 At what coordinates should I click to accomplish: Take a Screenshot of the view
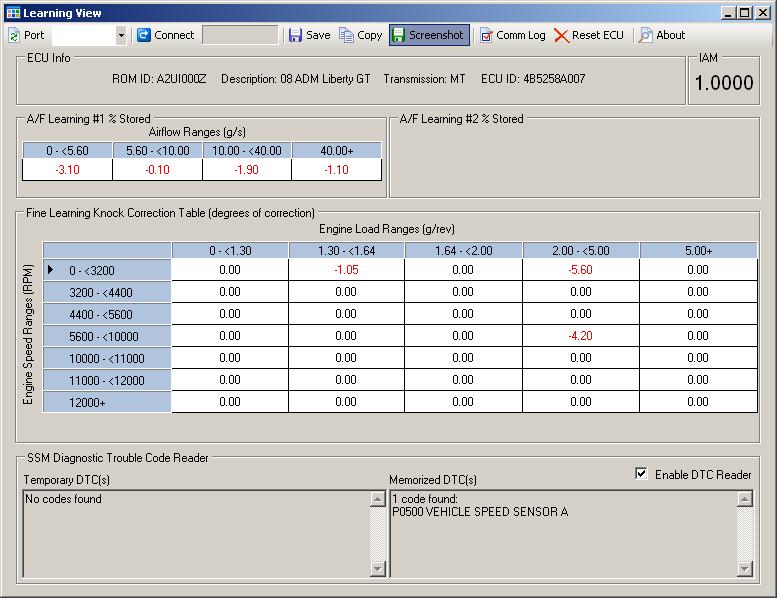pyautogui.click(x=429, y=35)
